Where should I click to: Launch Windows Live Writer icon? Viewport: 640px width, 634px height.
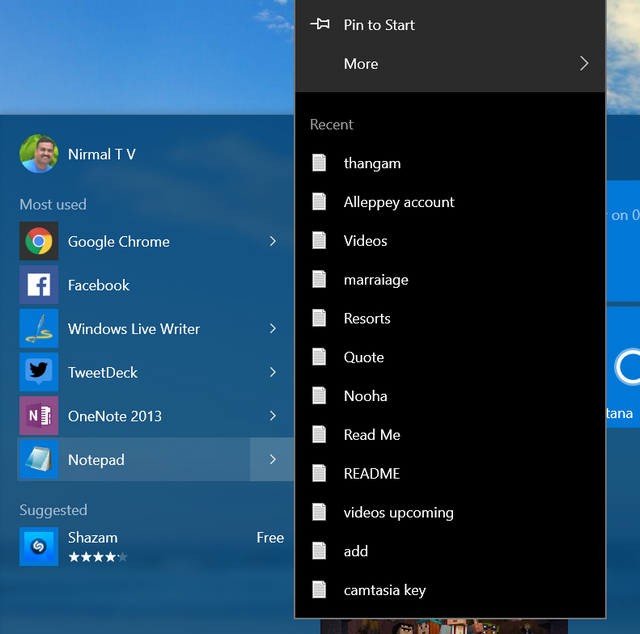(x=39, y=328)
